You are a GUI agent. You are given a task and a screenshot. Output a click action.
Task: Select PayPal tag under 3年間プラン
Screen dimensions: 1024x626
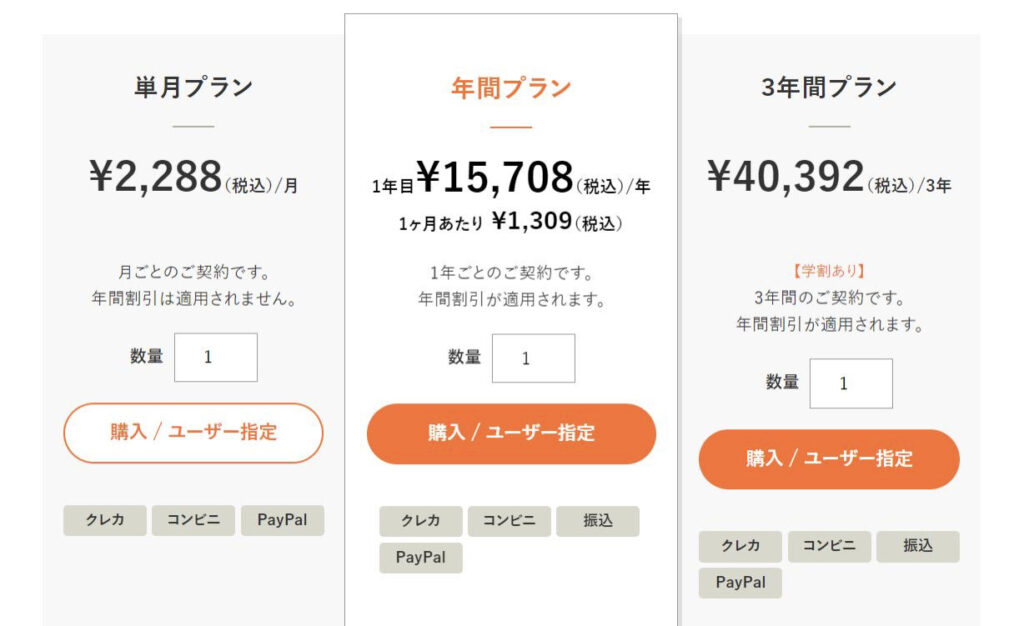coord(740,583)
